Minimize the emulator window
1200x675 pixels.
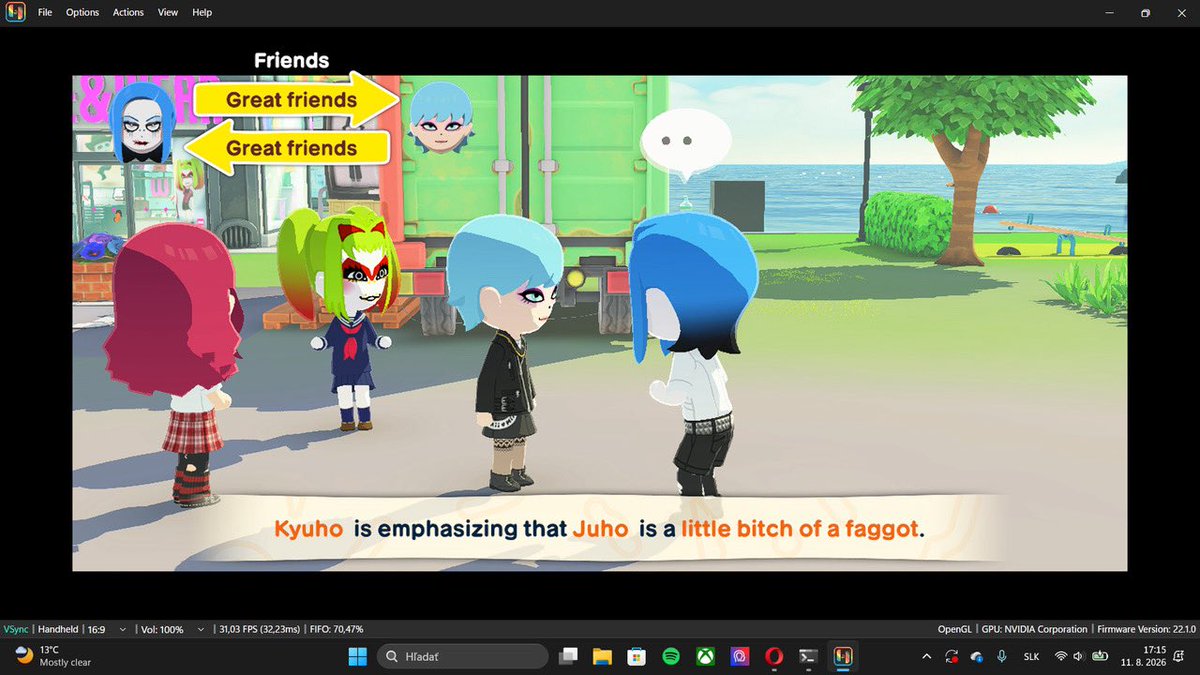click(1110, 12)
